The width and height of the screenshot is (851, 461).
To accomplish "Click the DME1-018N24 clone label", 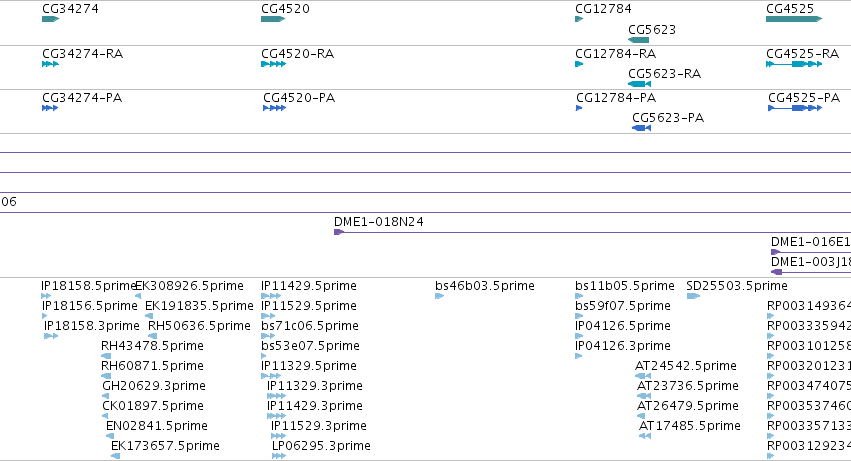I will pyautogui.click(x=379, y=222).
